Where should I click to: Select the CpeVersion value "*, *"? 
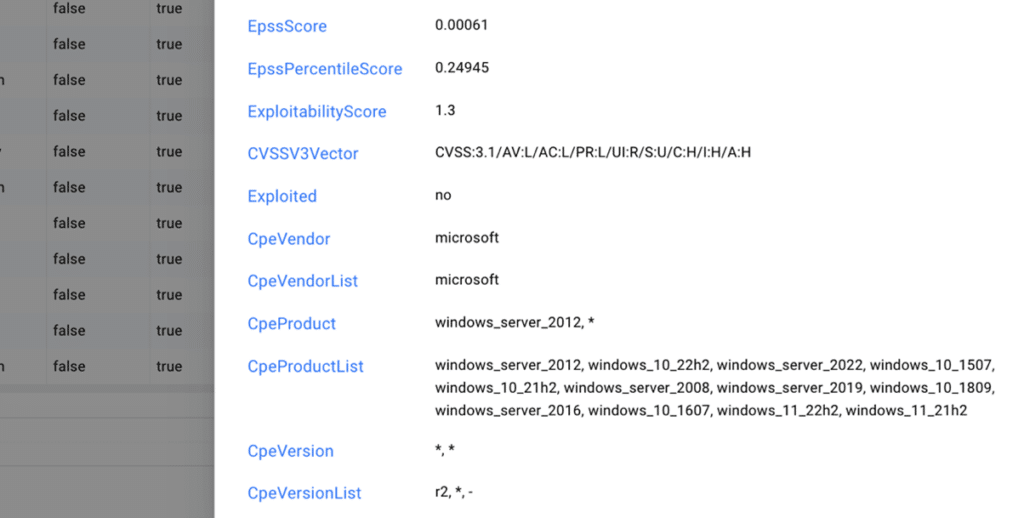445,450
